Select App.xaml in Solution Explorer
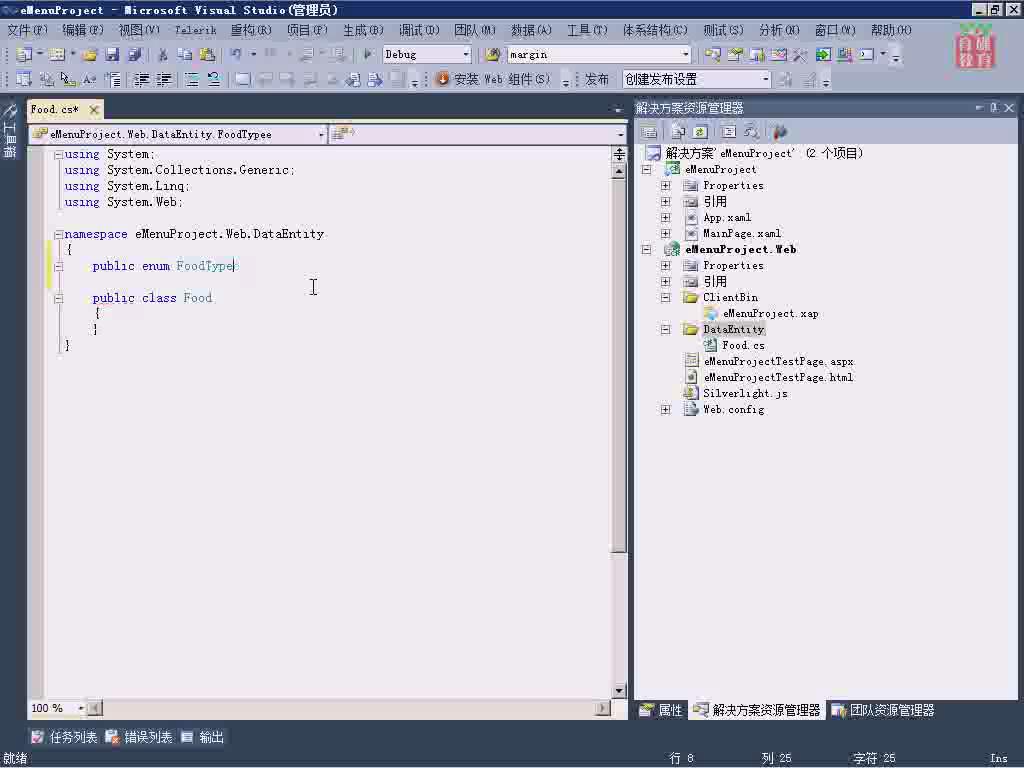Image resolution: width=1024 pixels, height=768 pixels. 727,218
